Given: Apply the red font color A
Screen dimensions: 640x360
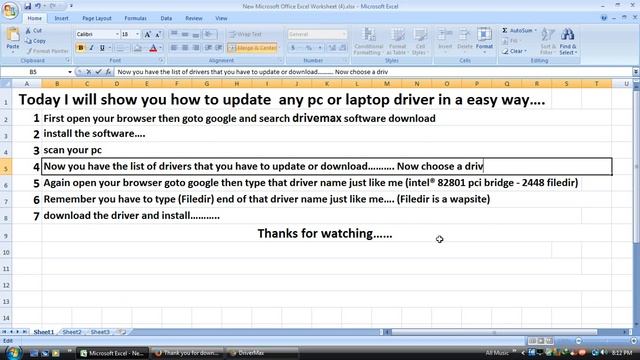Looking at the screenshot, I should point(153,48).
